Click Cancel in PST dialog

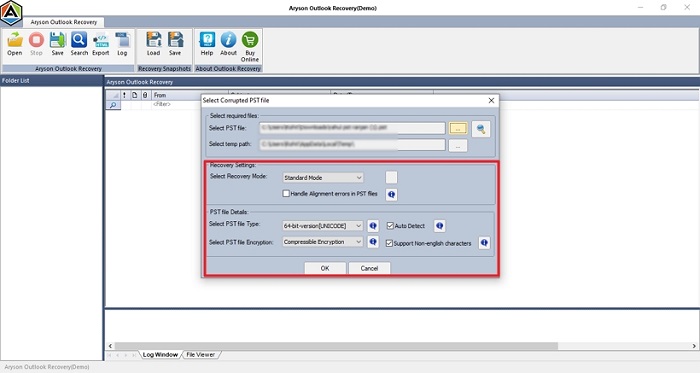tap(369, 268)
